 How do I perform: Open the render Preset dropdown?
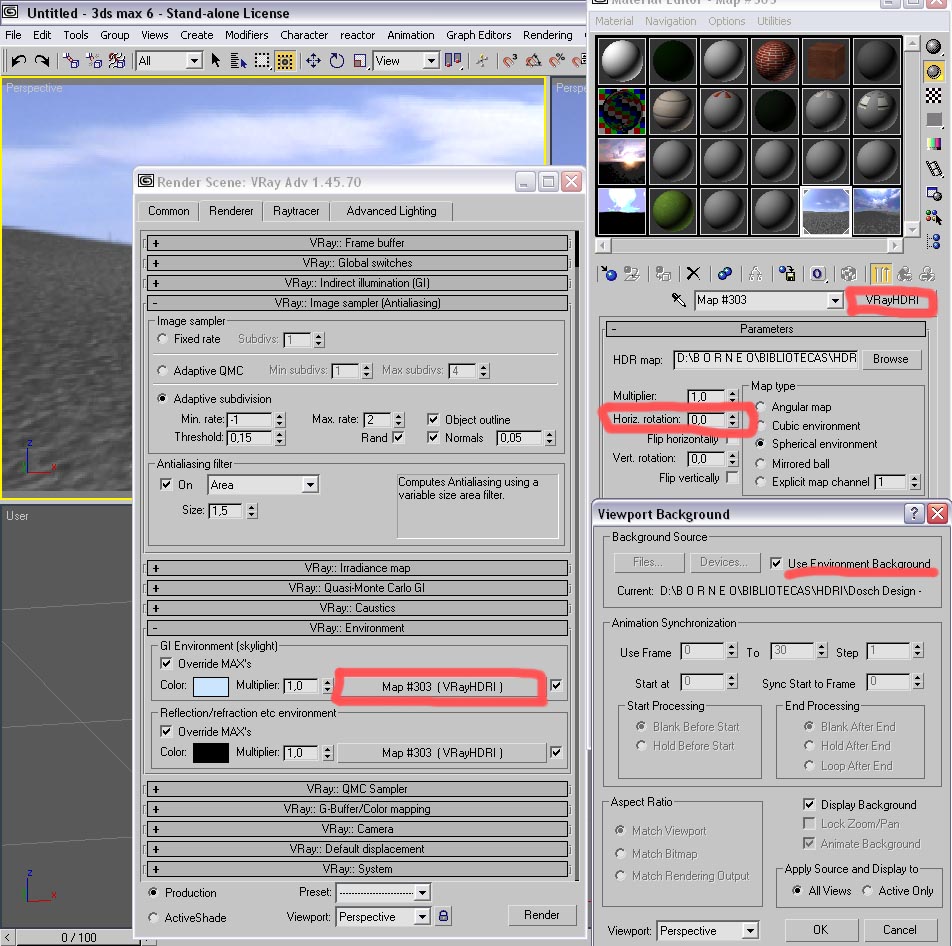click(423, 892)
